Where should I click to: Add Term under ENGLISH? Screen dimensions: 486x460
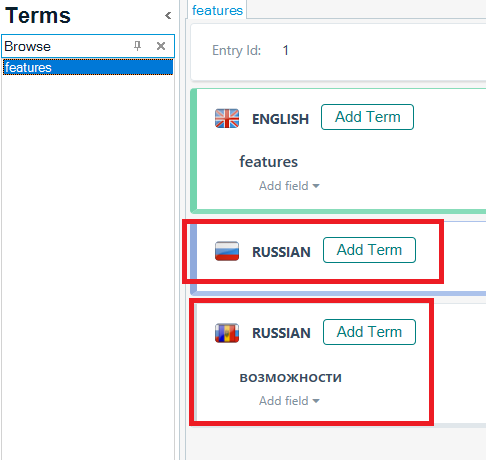(x=367, y=117)
